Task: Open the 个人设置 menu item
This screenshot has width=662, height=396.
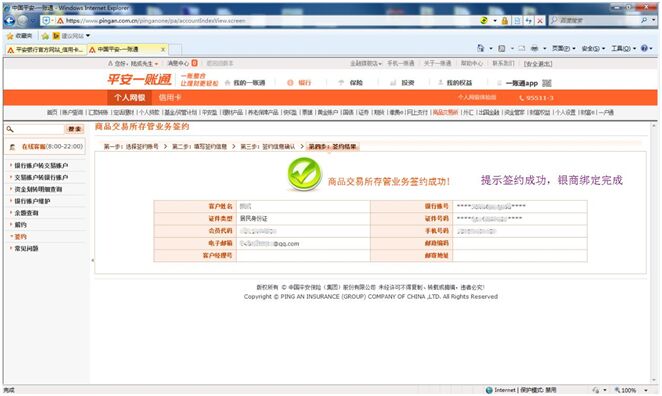Action: (x=565, y=112)
